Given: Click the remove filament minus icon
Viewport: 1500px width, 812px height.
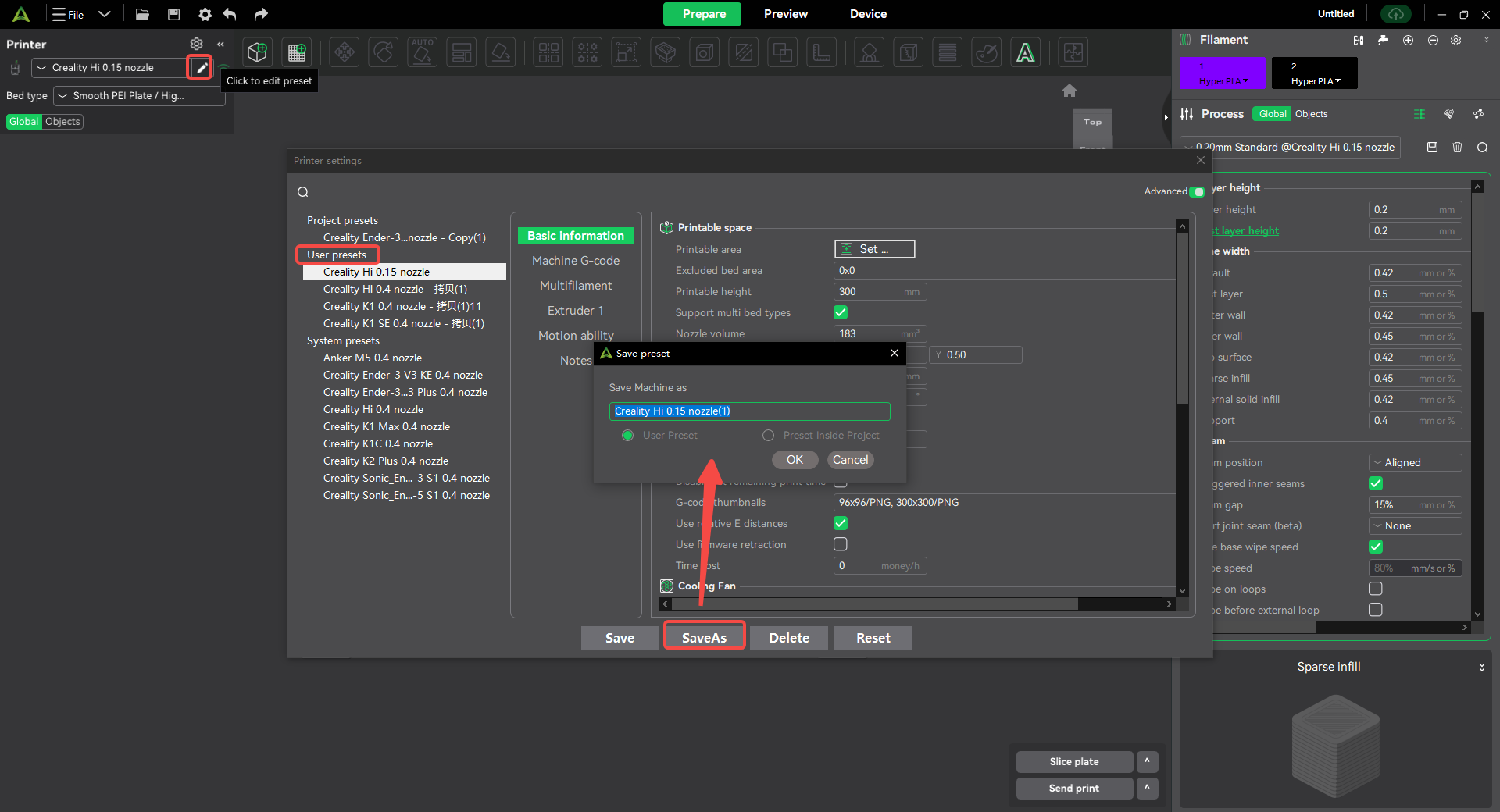Looking at the screenshot, I should [x=1433, y=40].
